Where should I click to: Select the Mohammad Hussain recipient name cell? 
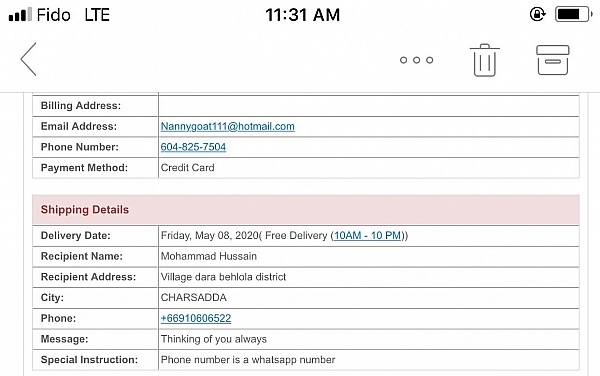click(368, 256)
